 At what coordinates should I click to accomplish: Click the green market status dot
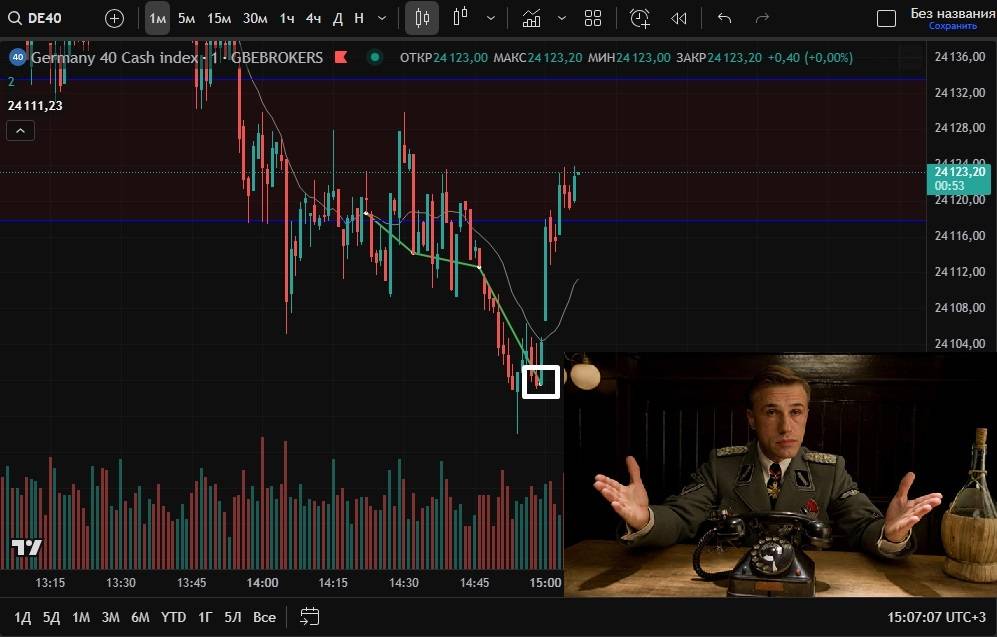tap(375, 57)
